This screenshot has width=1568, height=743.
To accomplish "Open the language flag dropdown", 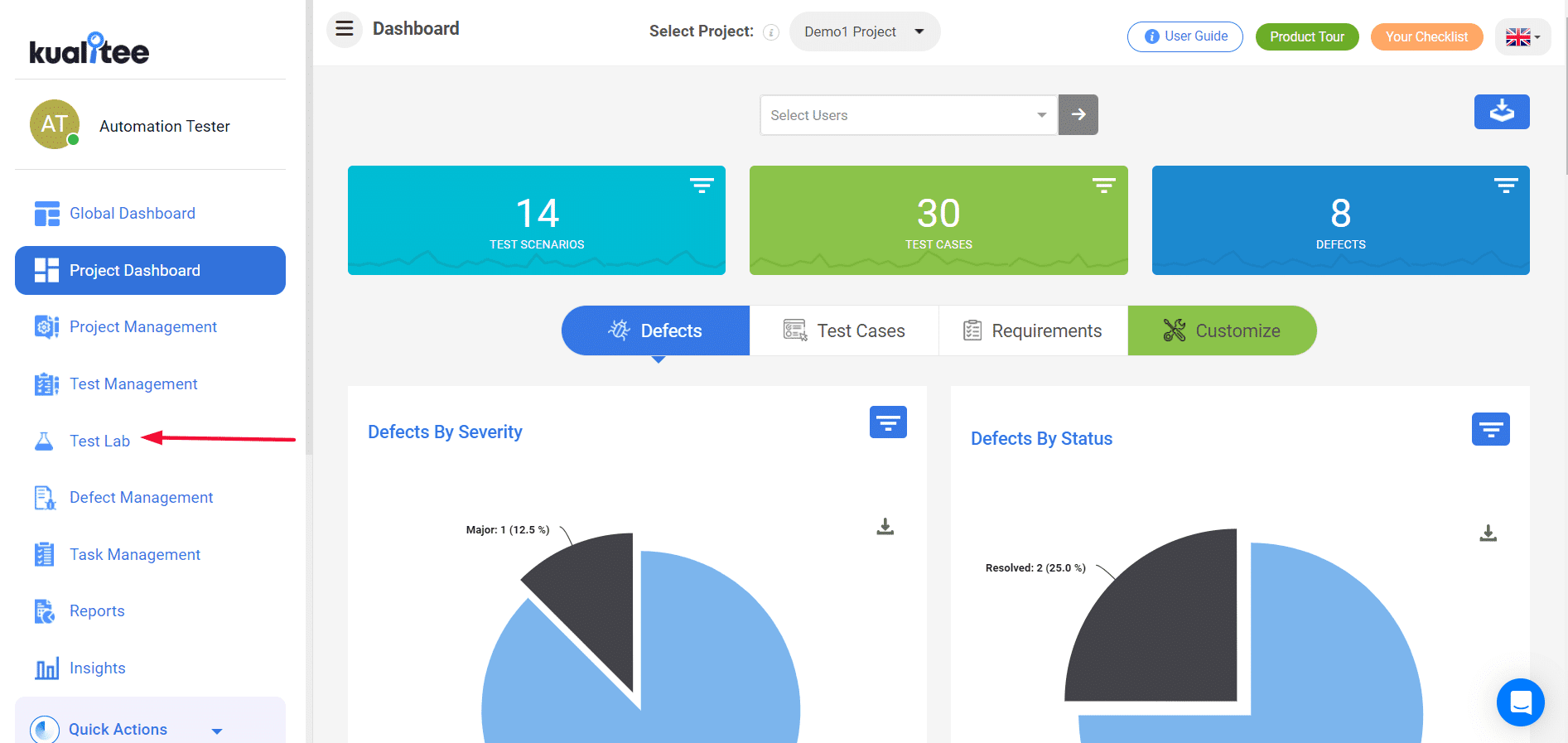I will tap(1522, 37).
